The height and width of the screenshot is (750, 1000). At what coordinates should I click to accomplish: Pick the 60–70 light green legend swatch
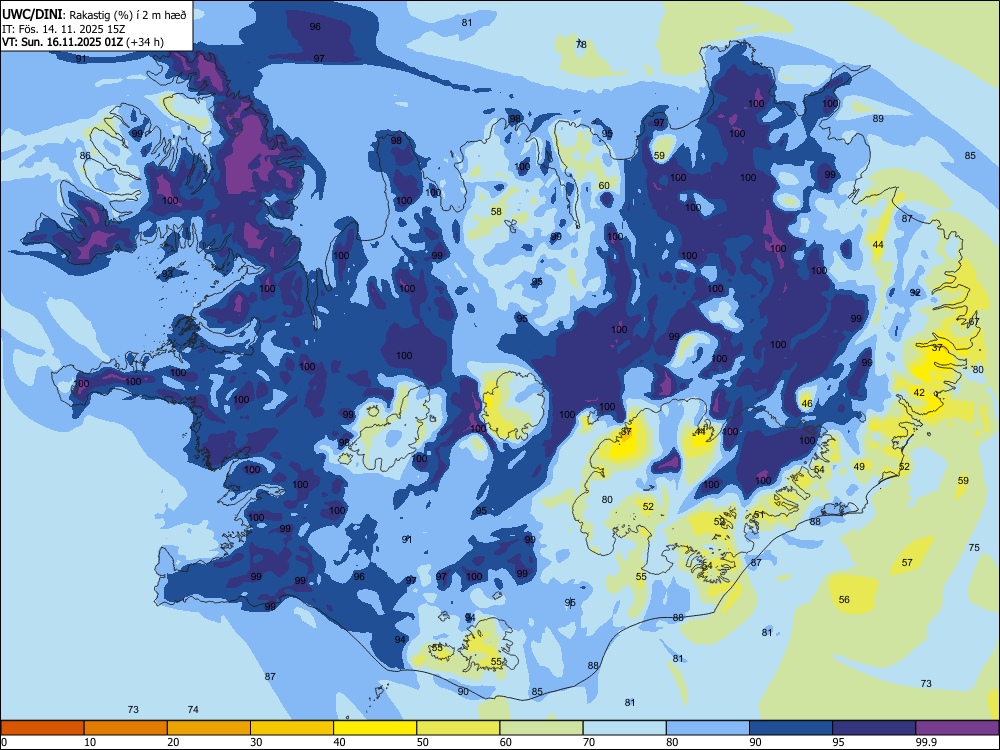click(541, 728)
